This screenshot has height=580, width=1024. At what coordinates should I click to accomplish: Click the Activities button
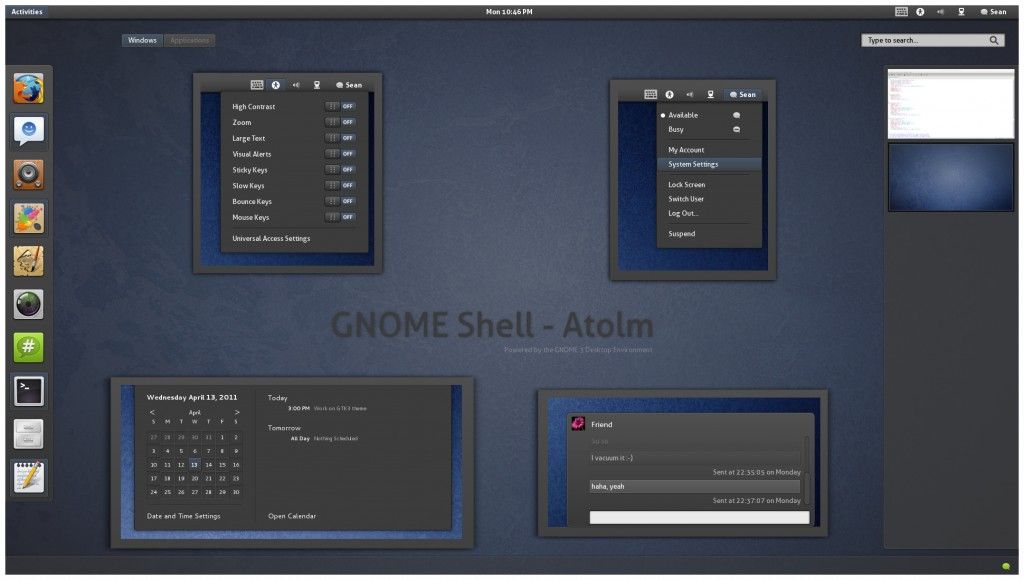27,12
